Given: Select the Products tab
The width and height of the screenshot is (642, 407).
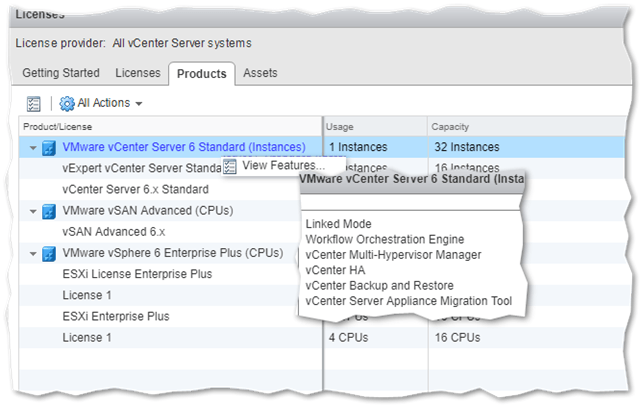Looking at the screenshot, I should (201, 74).
